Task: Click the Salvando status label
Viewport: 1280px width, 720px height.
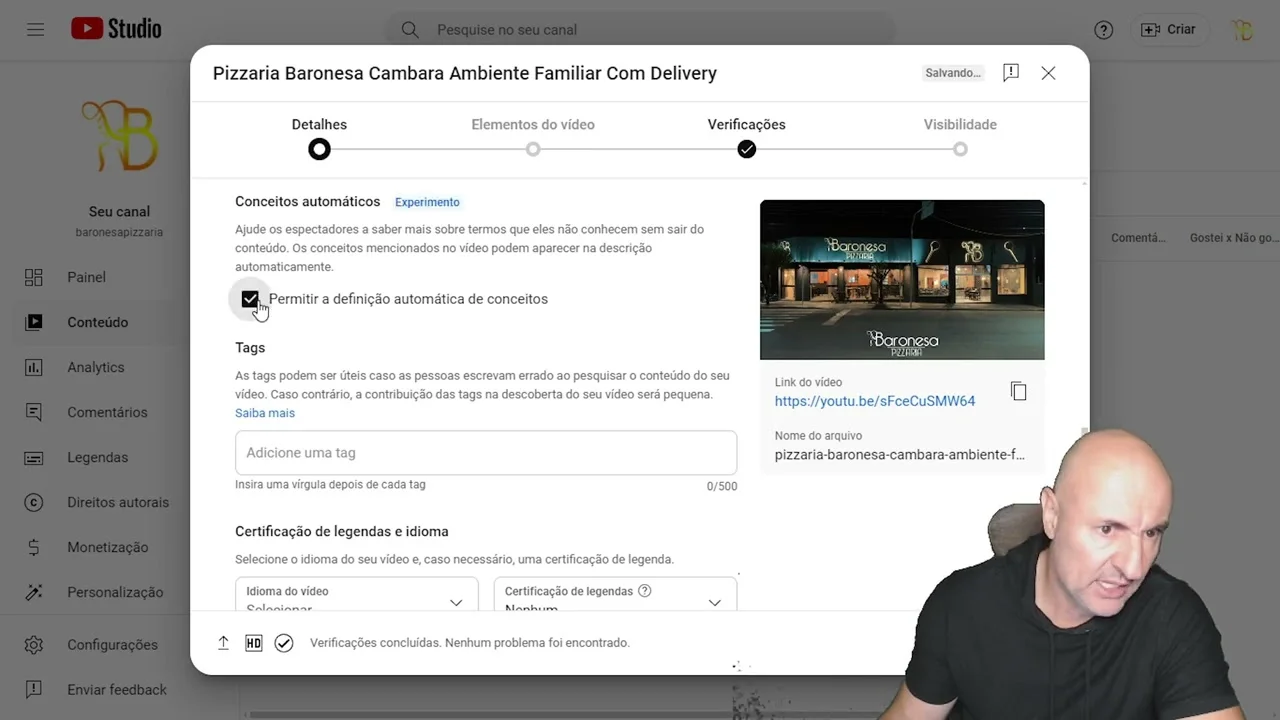Action: click(x=953, y=73)
